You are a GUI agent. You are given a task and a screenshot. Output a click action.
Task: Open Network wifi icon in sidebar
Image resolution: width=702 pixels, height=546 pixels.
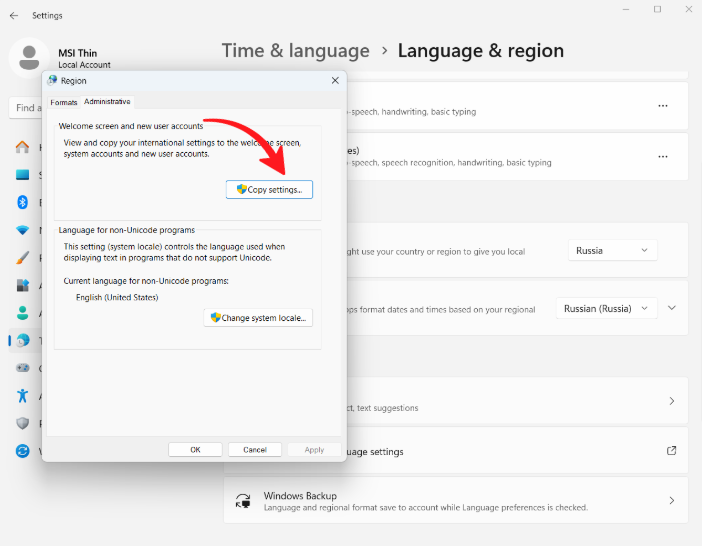click(x=22, y=230)
